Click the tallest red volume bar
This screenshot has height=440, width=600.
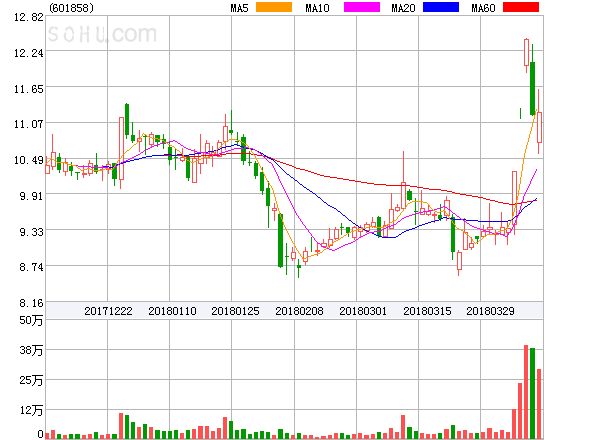click(x=526, y=392)
